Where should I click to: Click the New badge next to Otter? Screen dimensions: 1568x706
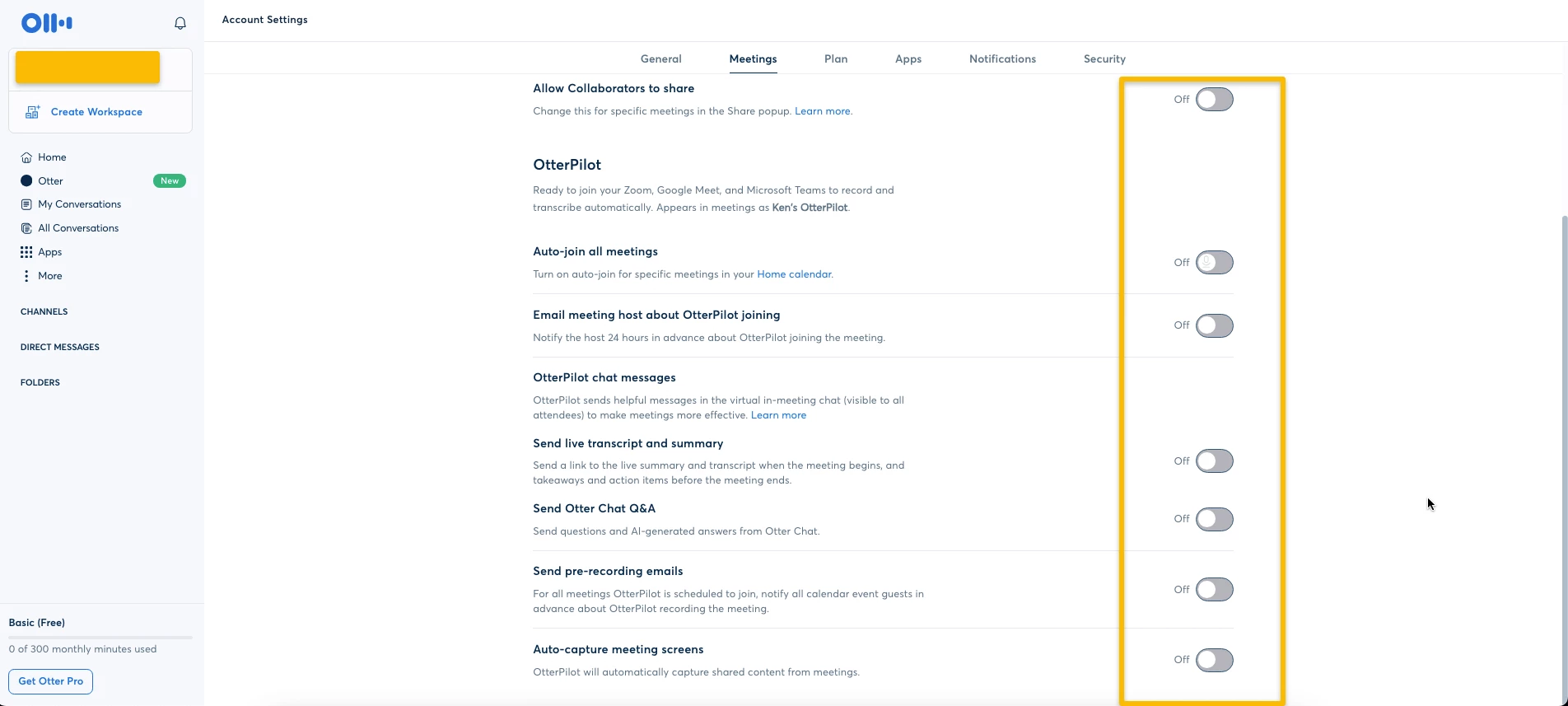[170, 181]
